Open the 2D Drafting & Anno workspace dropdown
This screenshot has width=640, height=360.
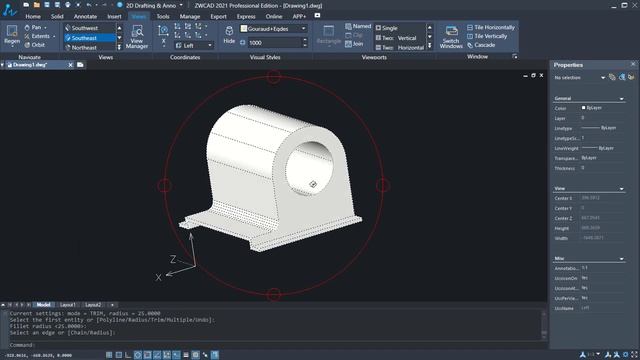(x=154, y=5)
